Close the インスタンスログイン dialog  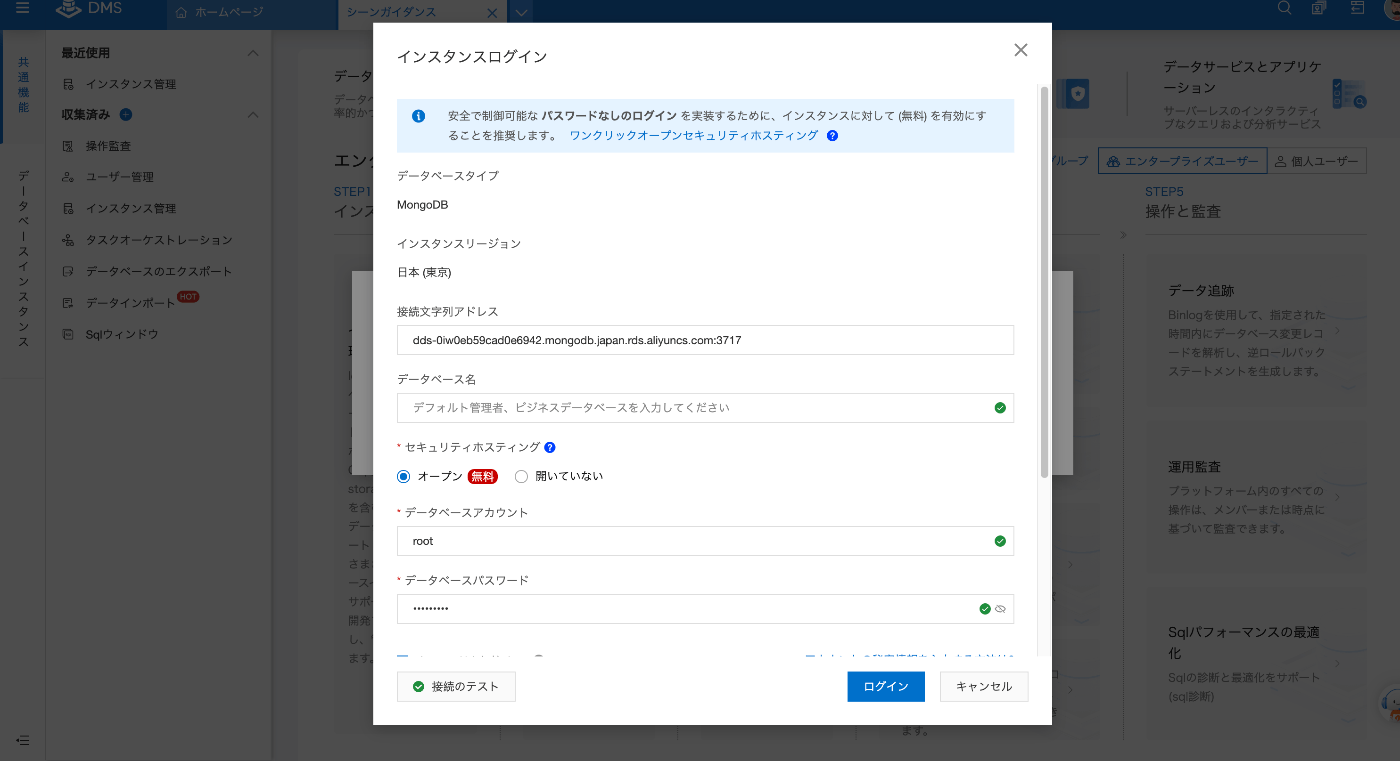tap(1020, 50)
